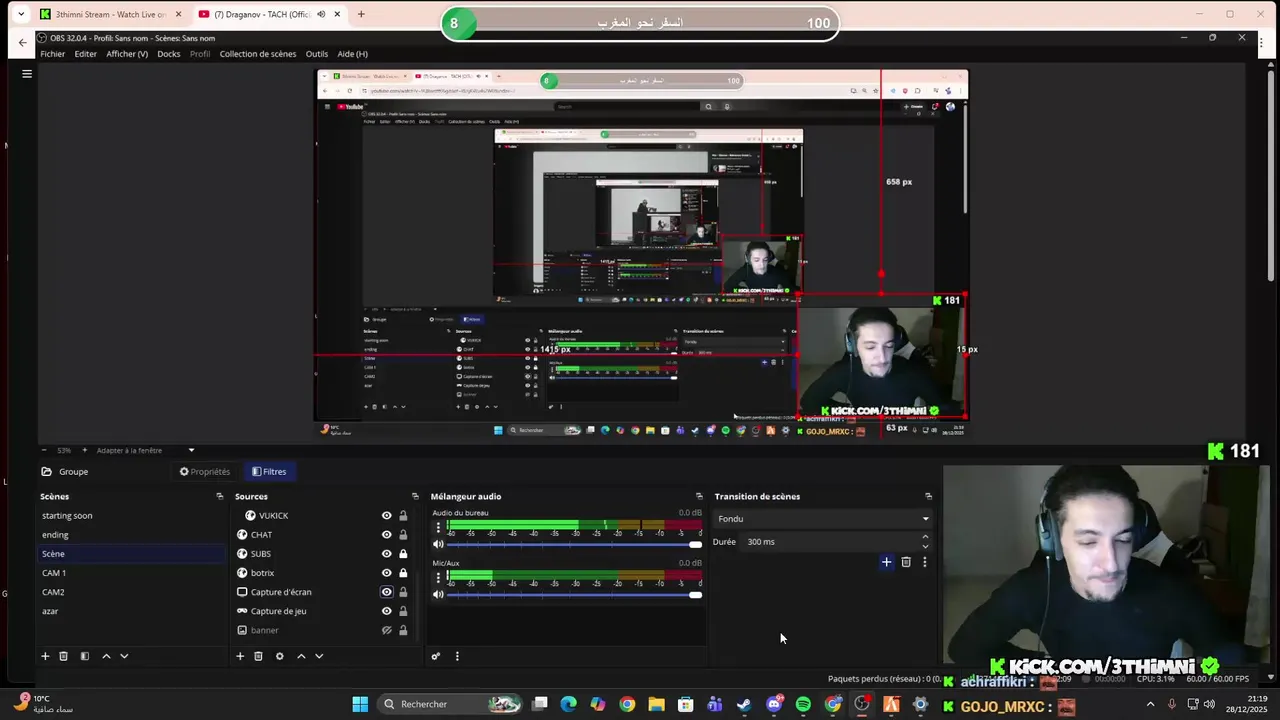Lock the CHAT source
Image resolution: width=1280 pixels, height=720 pixels.
(x=403, y=535)
